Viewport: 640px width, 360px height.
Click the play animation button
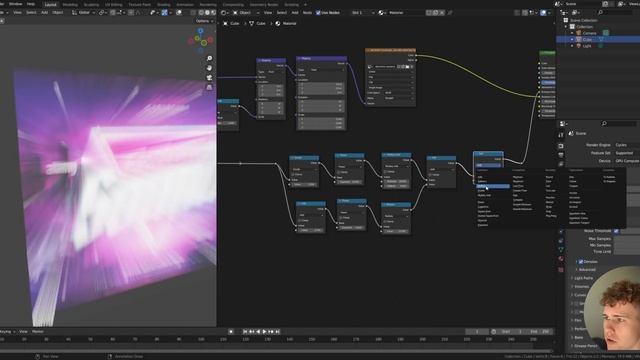[264, 332]
